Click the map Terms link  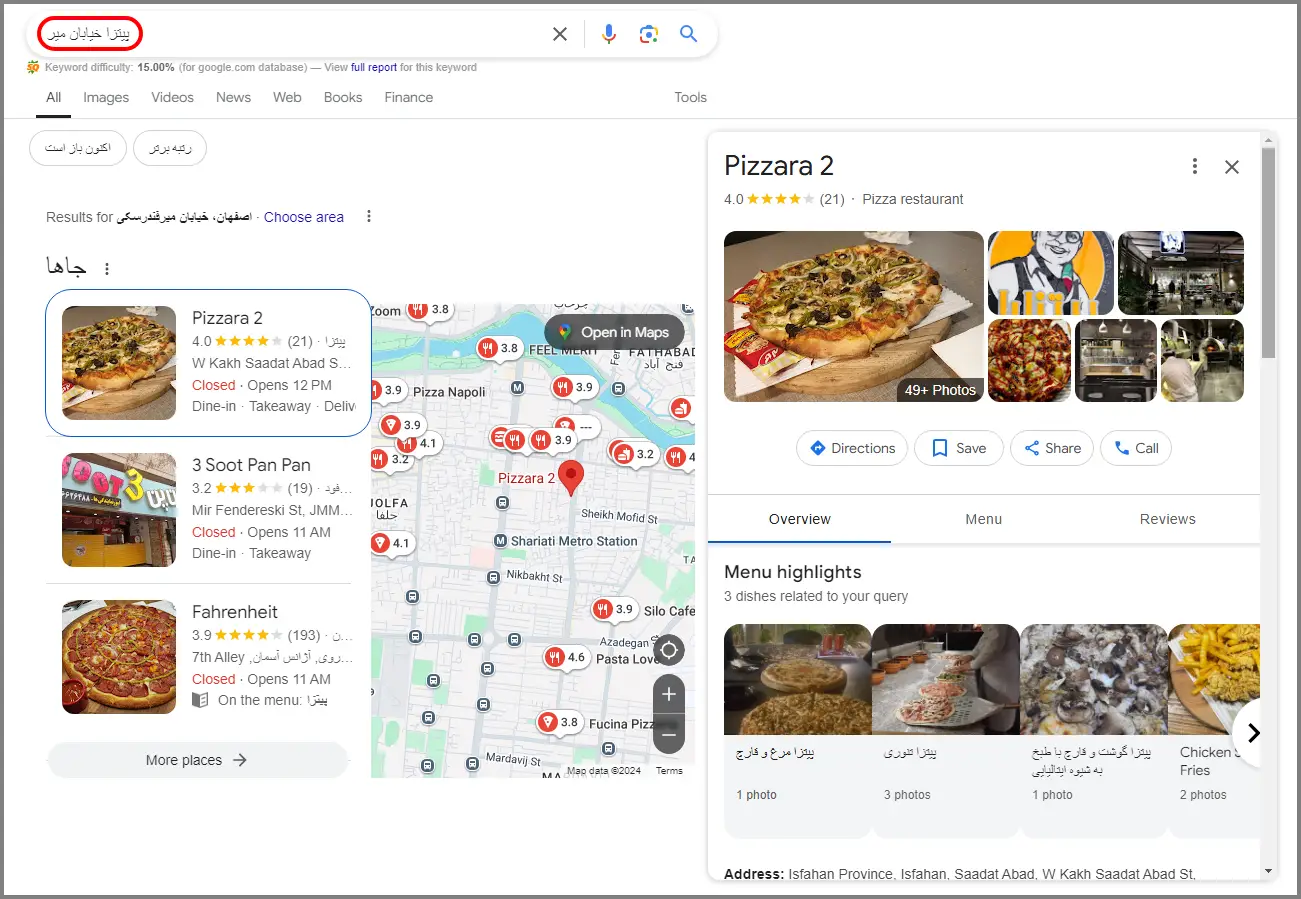[669, 771]
